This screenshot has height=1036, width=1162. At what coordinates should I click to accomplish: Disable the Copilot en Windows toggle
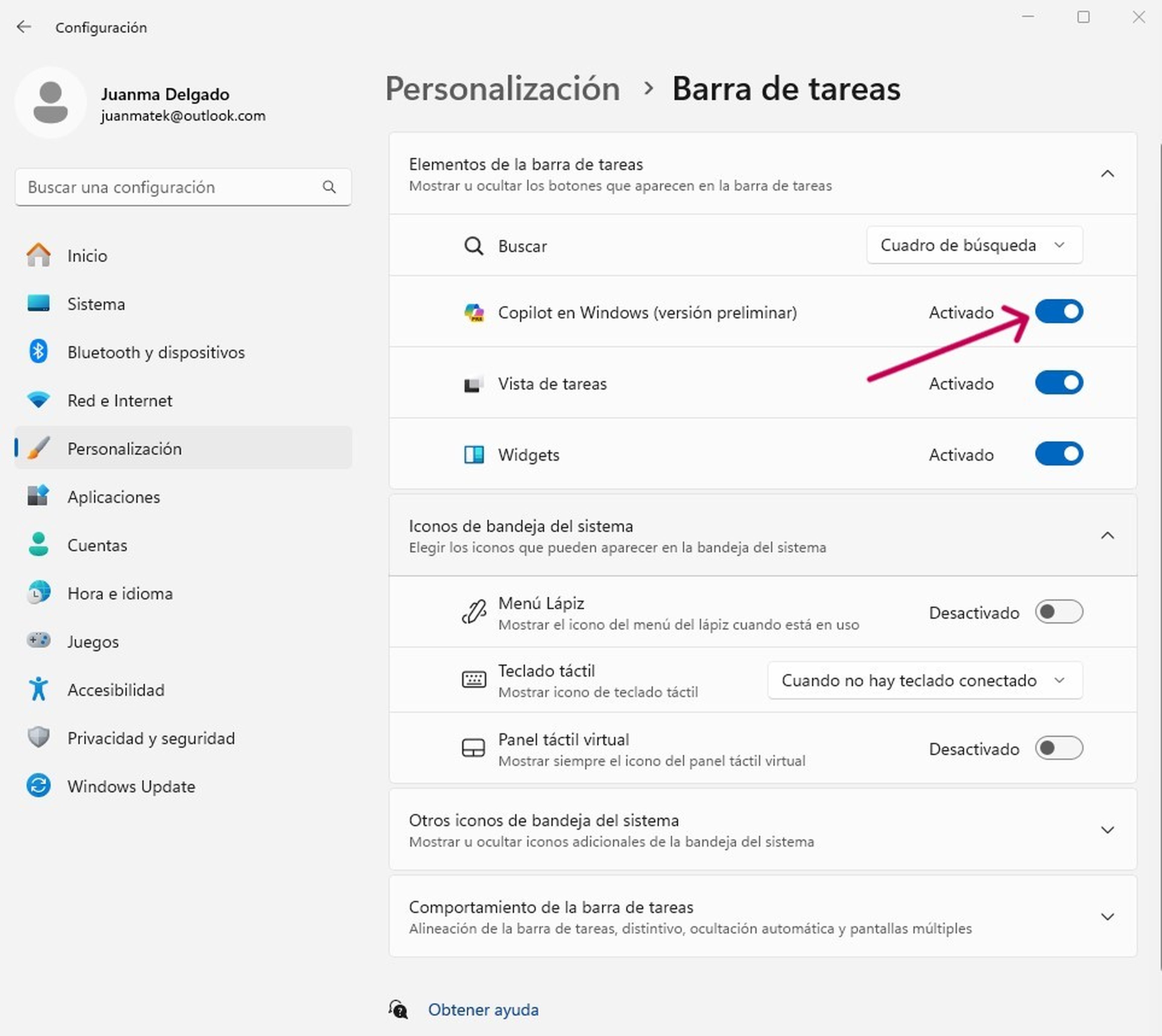1059,312
